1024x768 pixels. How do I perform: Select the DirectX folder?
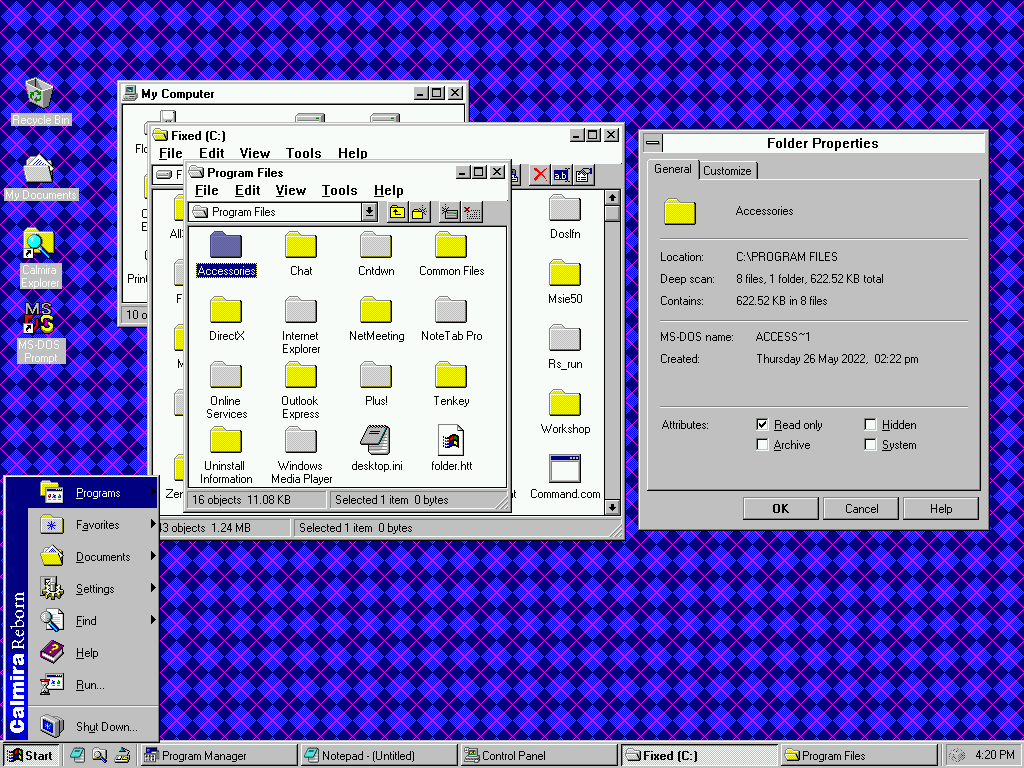(x=226, y=319)
